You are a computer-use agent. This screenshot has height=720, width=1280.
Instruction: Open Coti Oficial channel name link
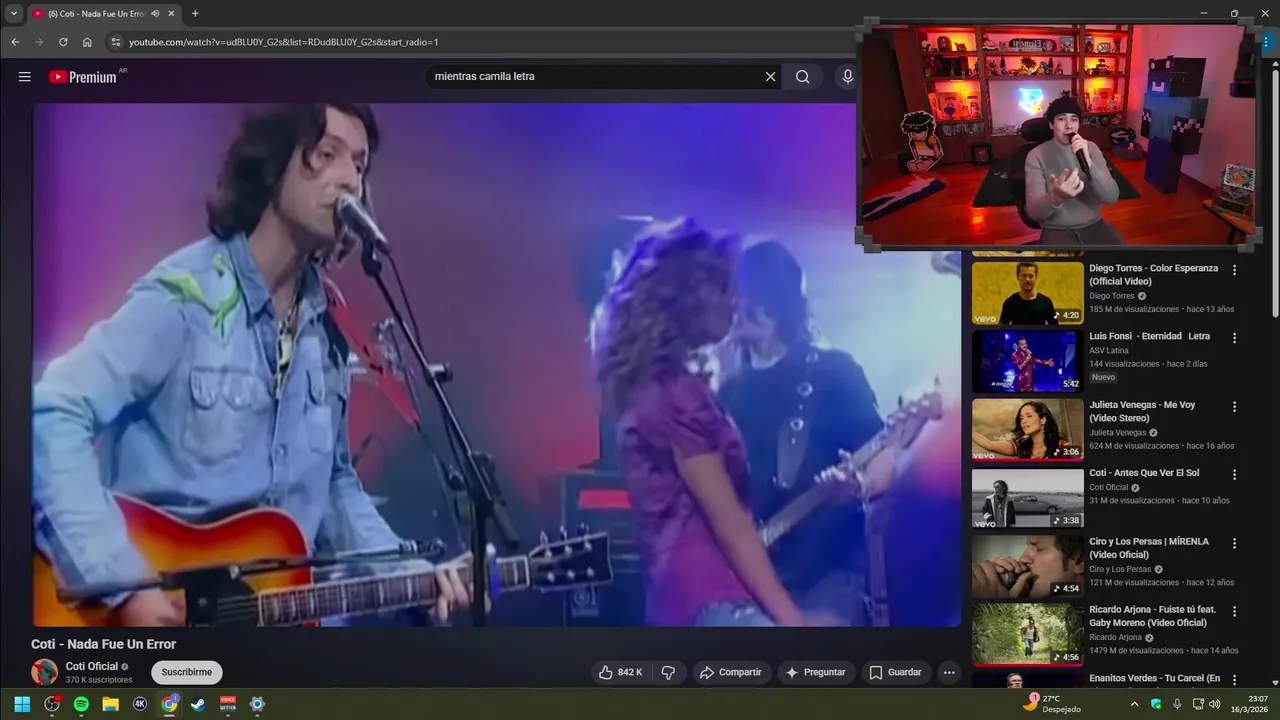92,666
